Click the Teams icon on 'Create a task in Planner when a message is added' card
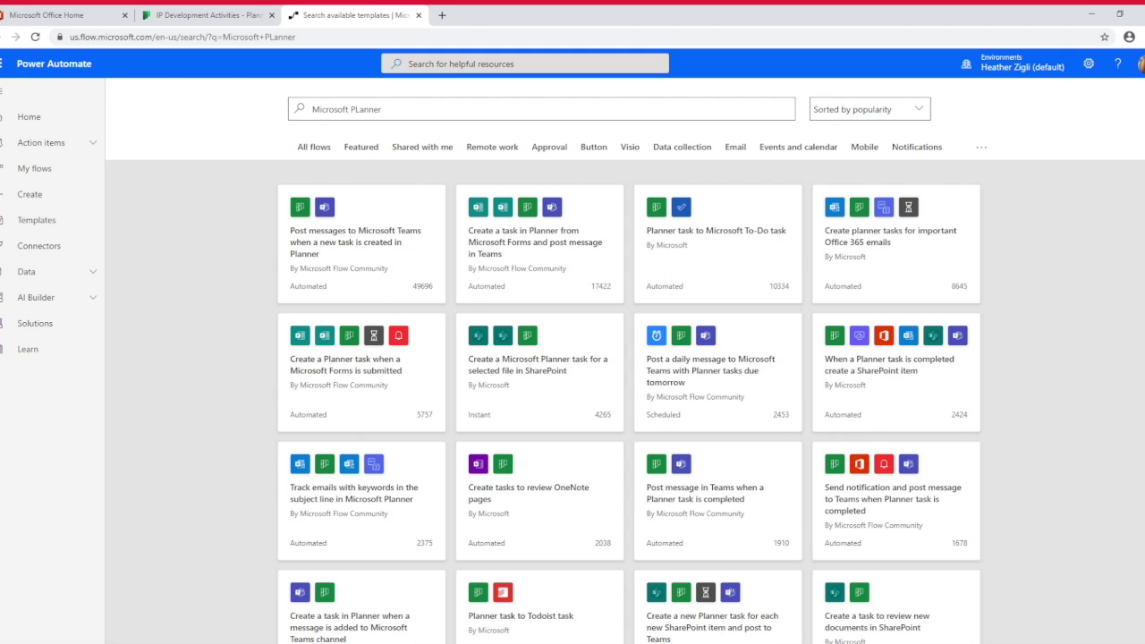Screen dimensions: 1145x644 click(300, 593)
